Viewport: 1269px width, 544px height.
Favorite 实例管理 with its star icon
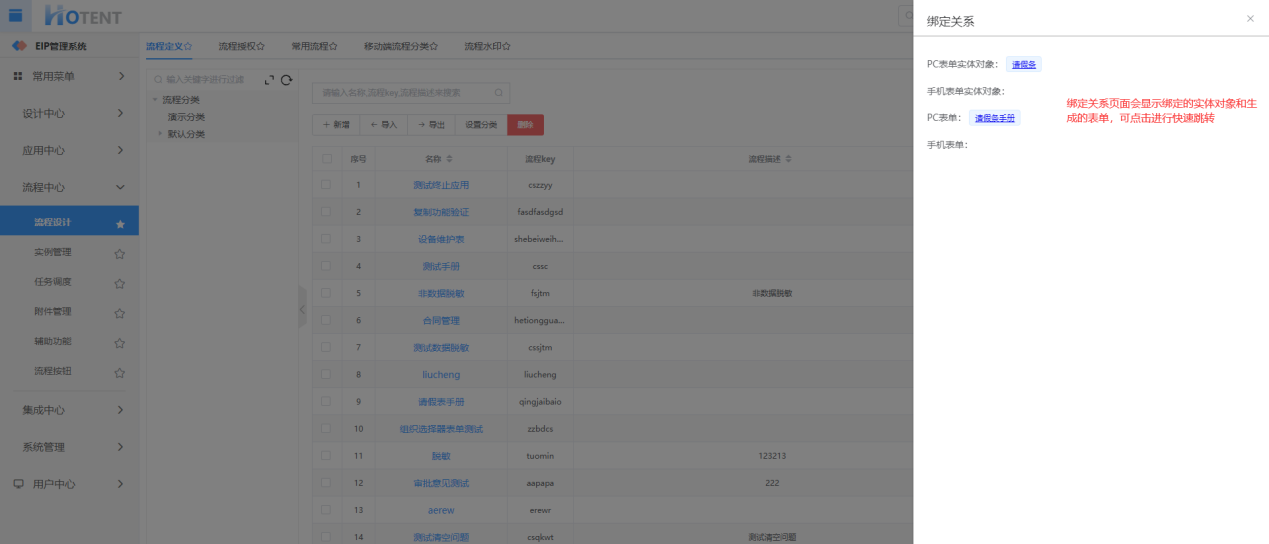click(x=120, y=254)
